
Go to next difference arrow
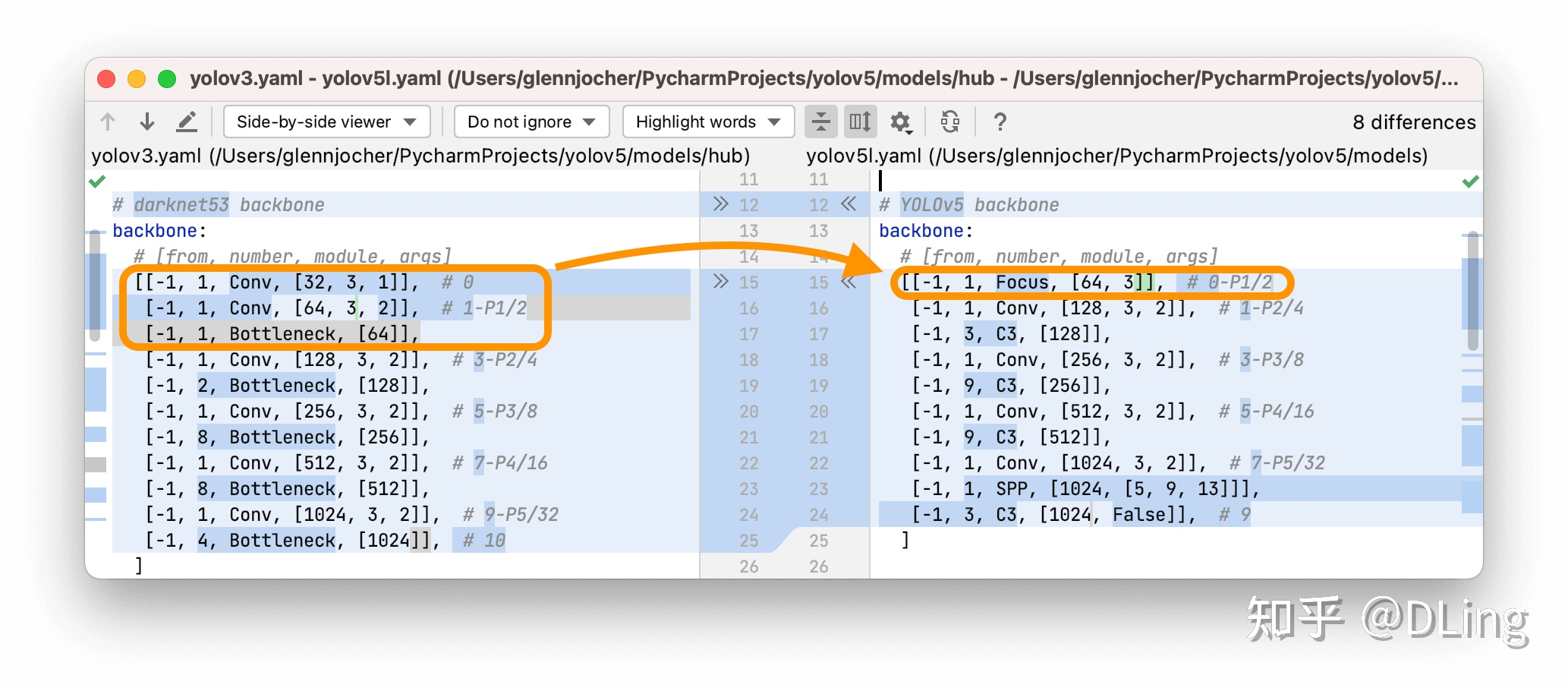pos(147,121)
